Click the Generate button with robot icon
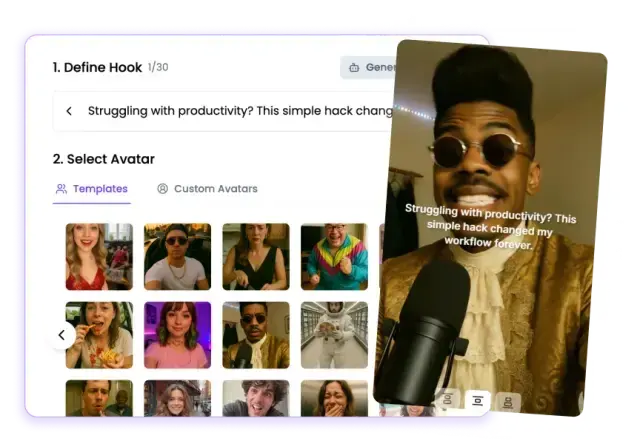 point(369,67)
